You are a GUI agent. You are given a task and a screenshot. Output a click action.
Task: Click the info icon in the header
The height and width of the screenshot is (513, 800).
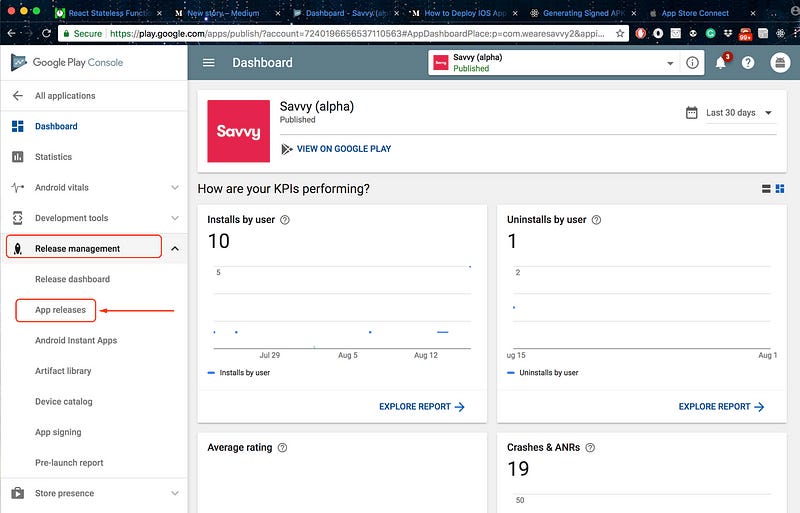click(692, 62)
